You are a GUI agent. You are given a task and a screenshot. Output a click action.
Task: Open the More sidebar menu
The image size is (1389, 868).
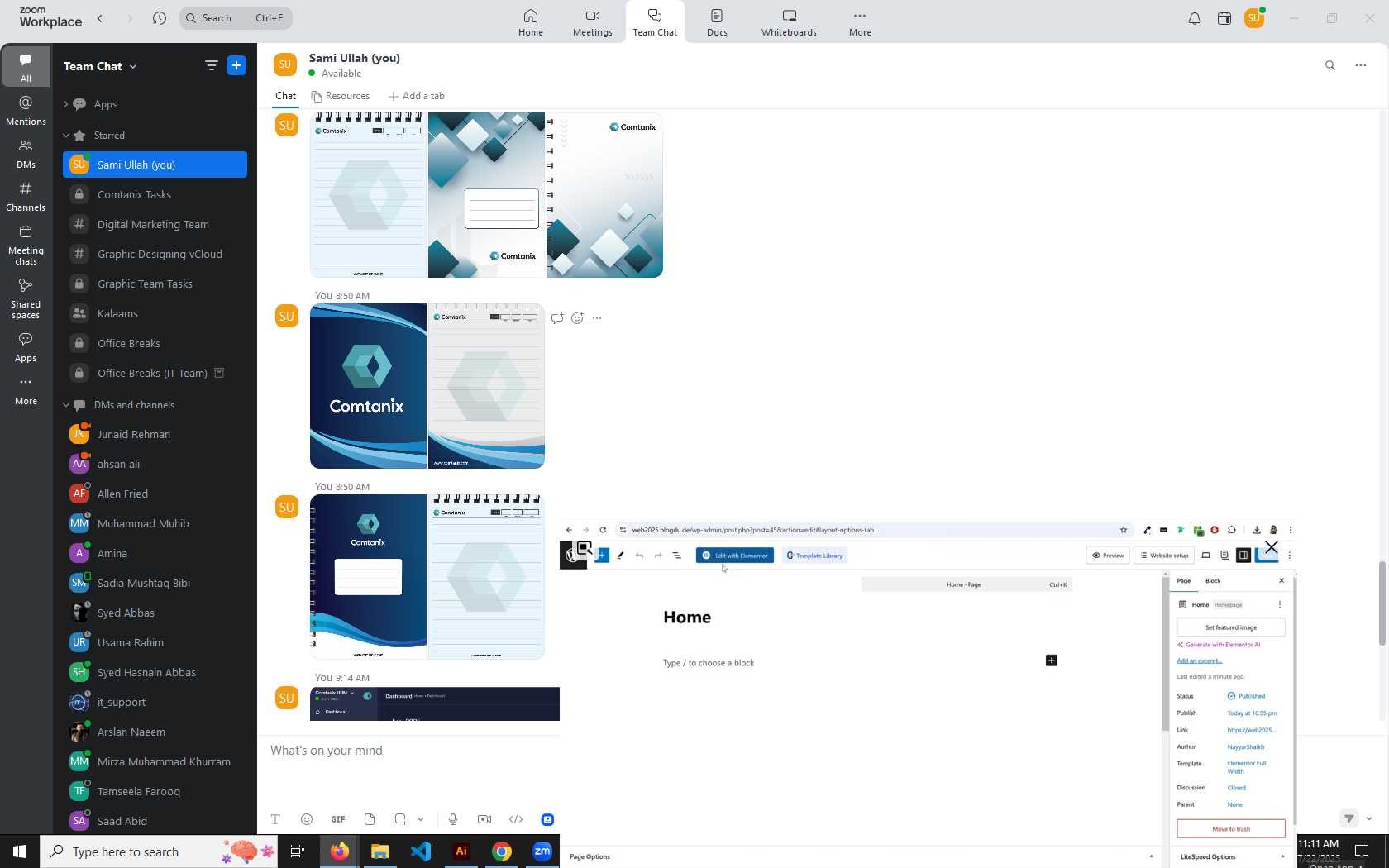click(26, 391)
